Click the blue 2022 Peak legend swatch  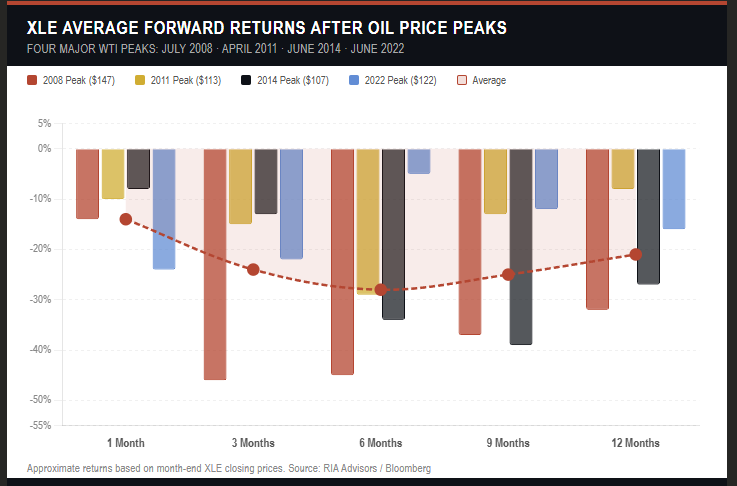tap(356, 80)
